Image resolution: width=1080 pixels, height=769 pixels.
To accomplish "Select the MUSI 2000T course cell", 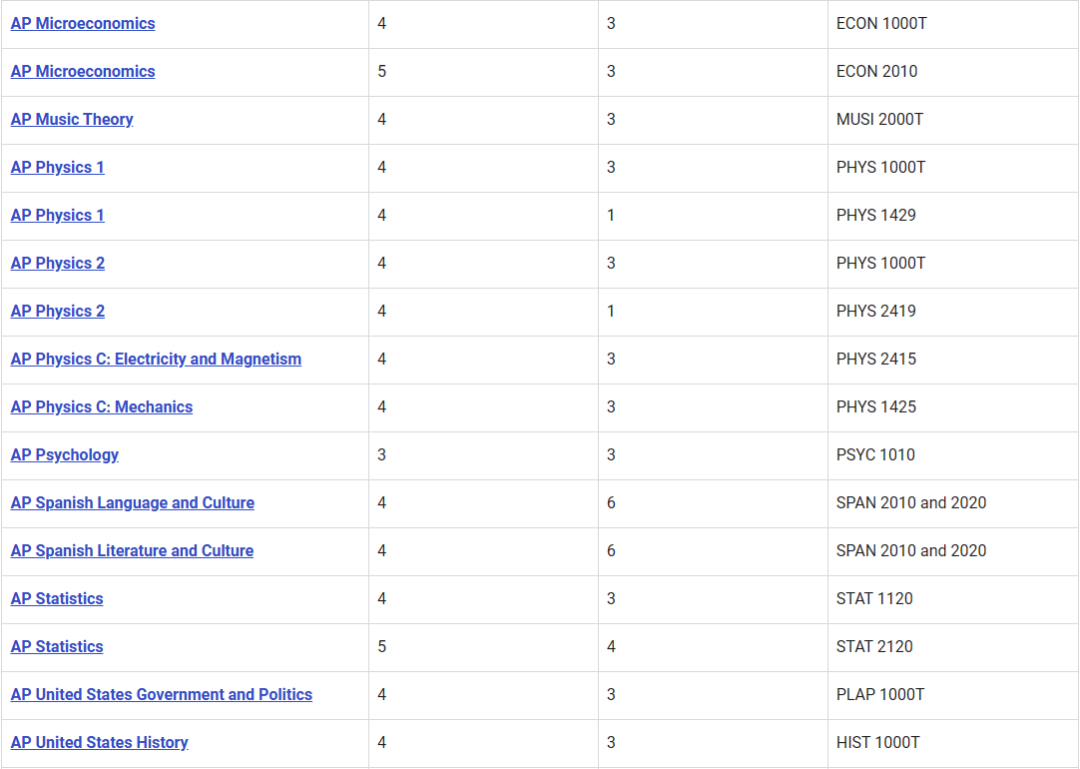I will pos(880,119).
